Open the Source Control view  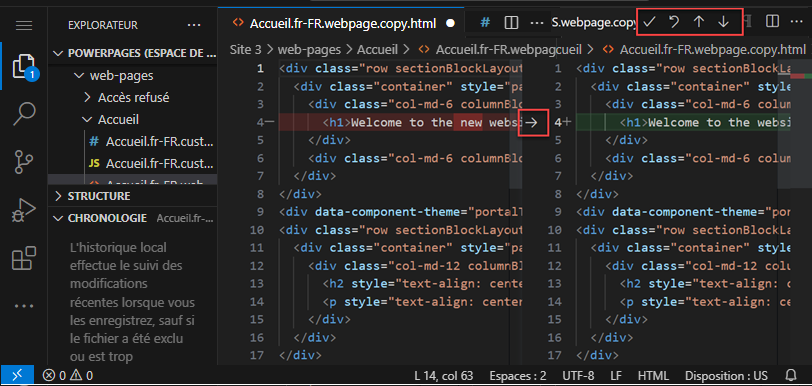[x=24, y=162]
